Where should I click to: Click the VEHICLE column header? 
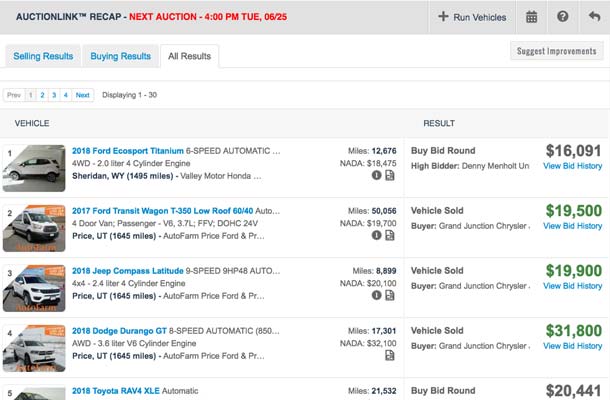32,123
